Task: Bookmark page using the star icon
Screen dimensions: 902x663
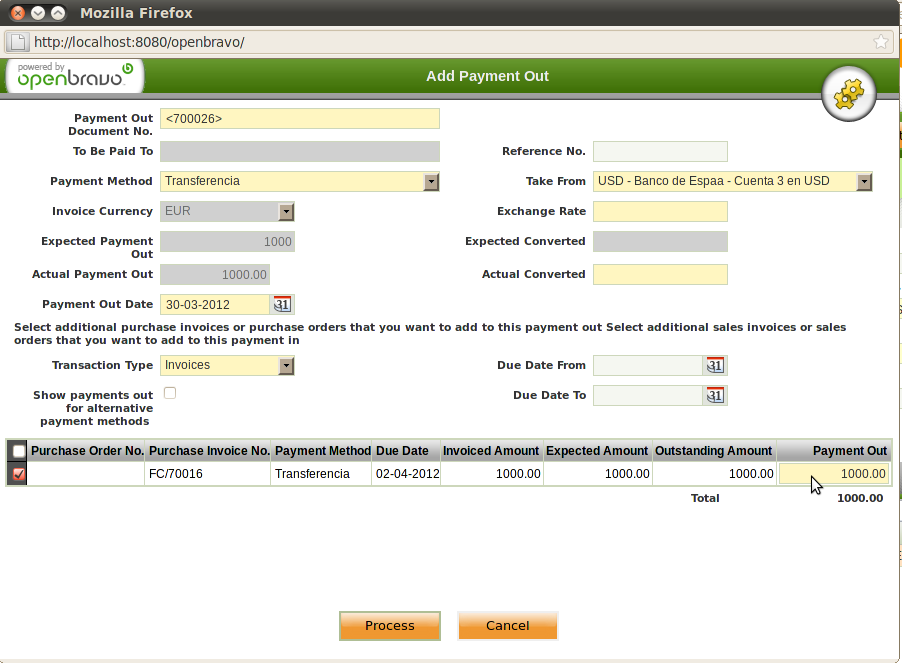Action: point(880,42)
